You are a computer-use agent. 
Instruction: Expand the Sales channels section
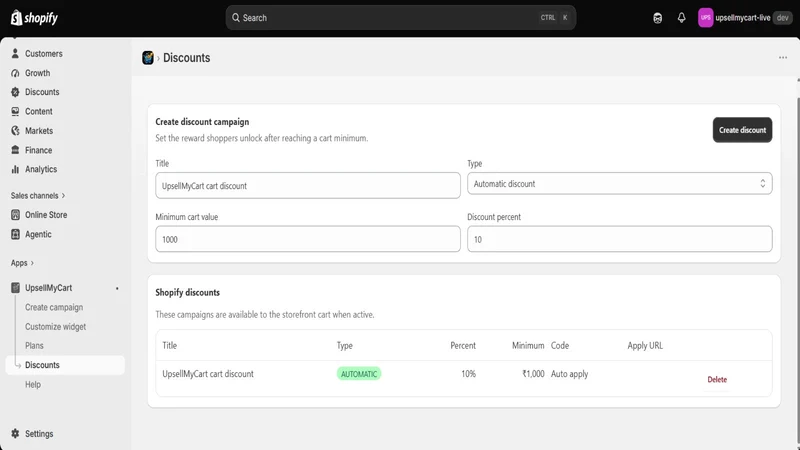coord(38,195)
